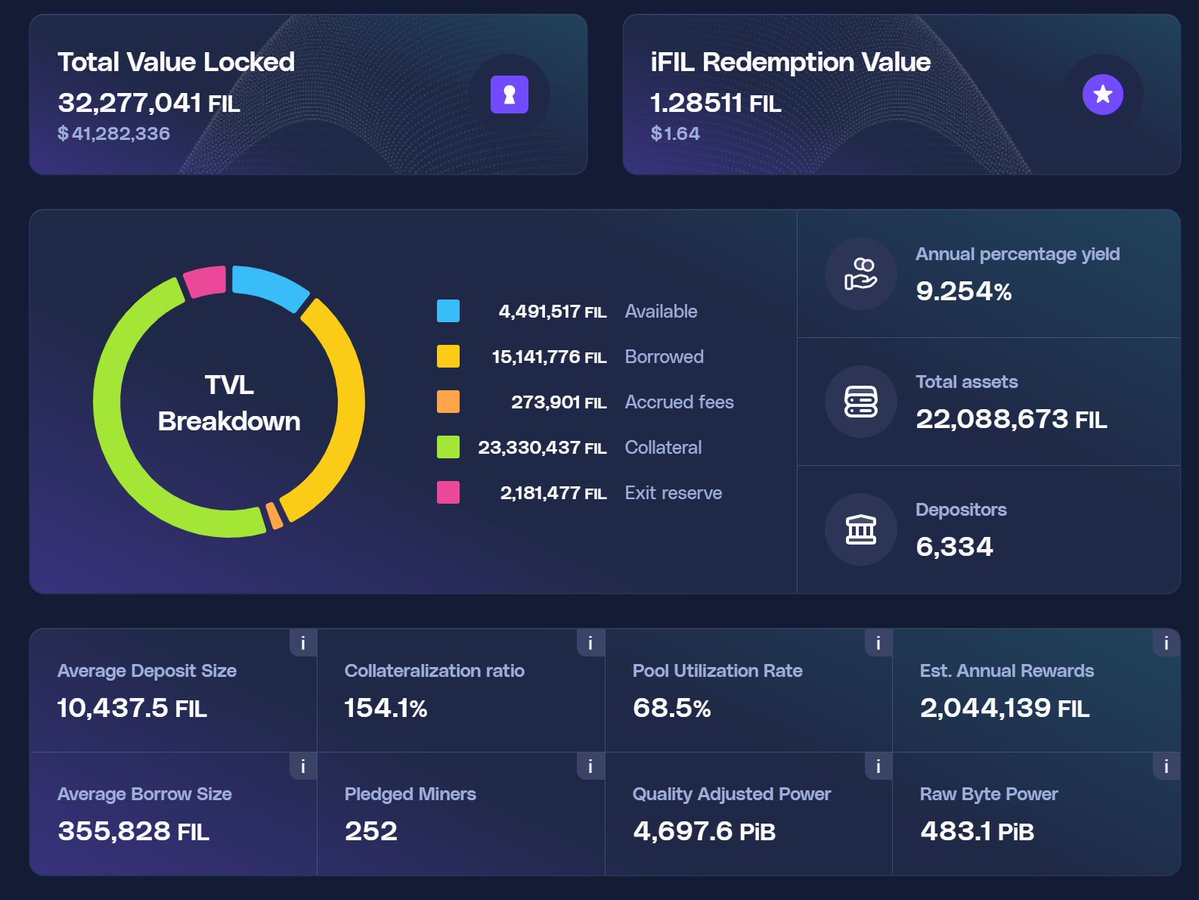1199x900 pixels.
Task: Click the Total Value Locked FIL amount
Action: pyautogui.click(x=149, y=103)
